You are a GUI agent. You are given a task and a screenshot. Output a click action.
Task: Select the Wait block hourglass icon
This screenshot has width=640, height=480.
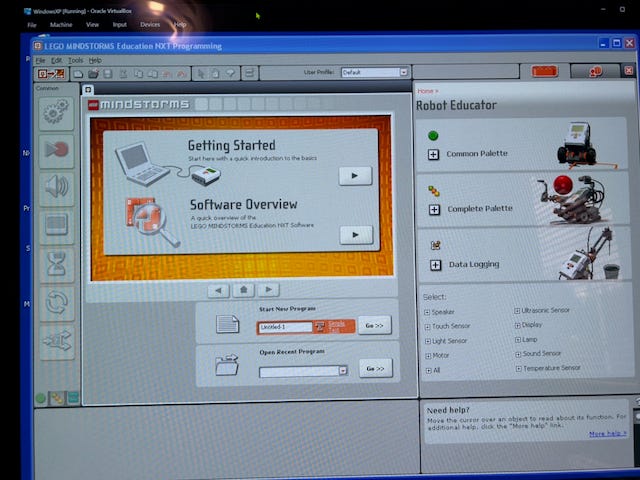click(x=57, y=264)
